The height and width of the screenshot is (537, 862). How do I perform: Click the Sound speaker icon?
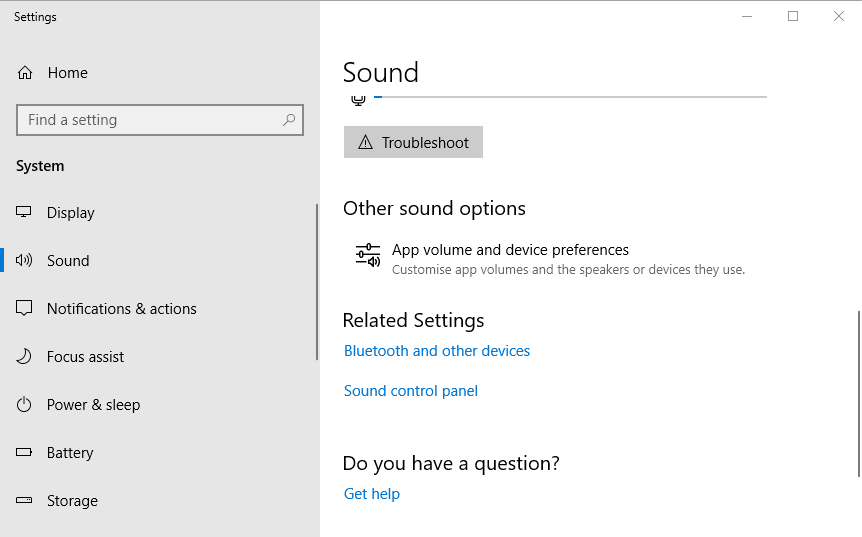pos(25,261)
